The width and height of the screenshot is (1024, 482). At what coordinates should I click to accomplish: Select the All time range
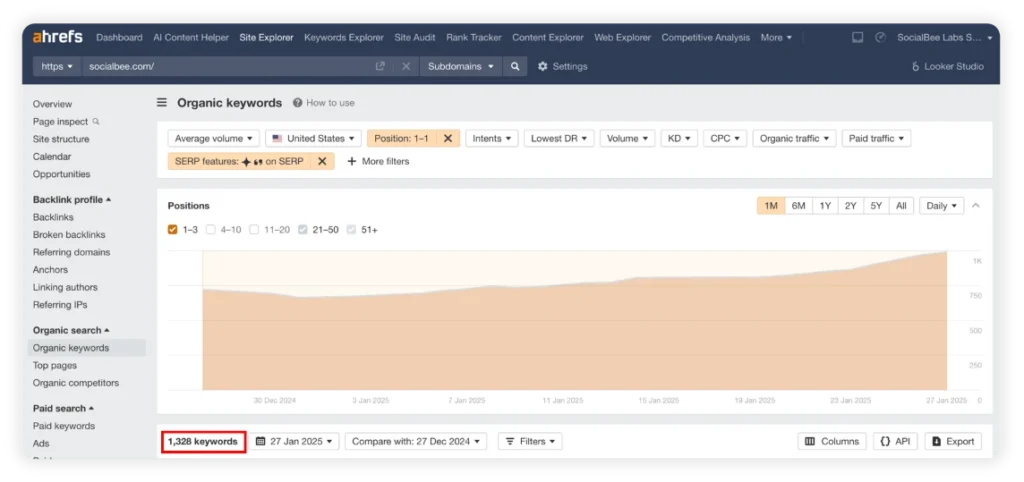point(901,206)
